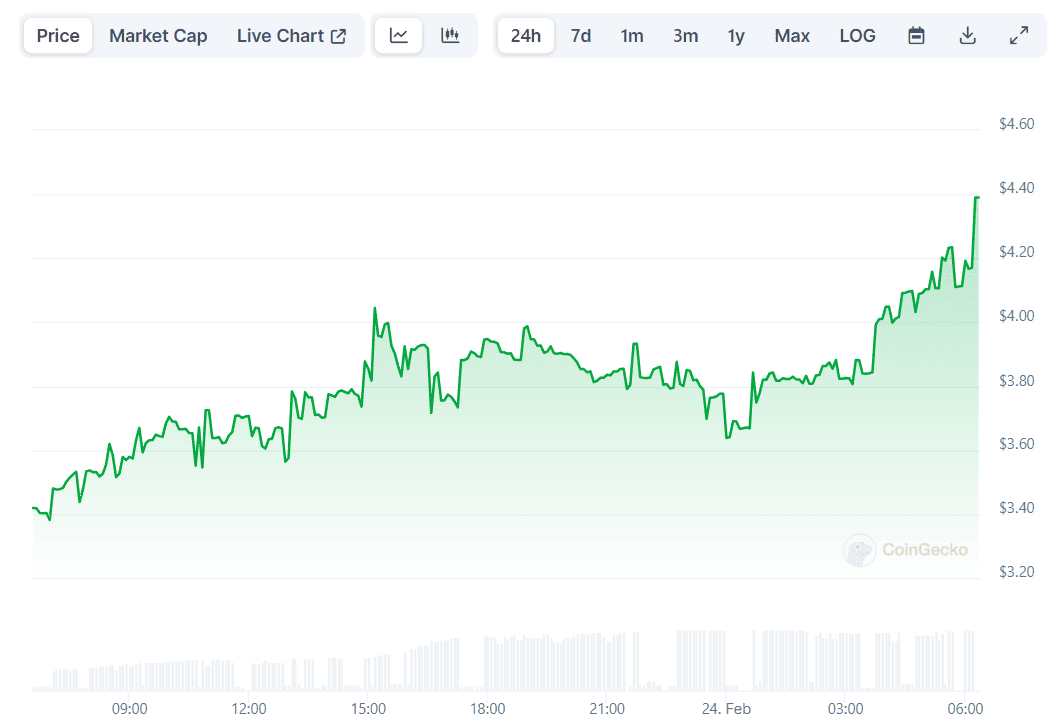This screenshot has width=1051, height=726.
Task: Click the $4.20 price axis label
Action: point(1016,251)
